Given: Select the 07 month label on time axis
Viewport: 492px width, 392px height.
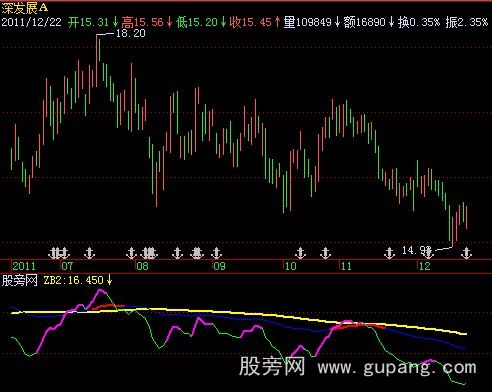Looking at the screenshot, I should tap(67, 266).
